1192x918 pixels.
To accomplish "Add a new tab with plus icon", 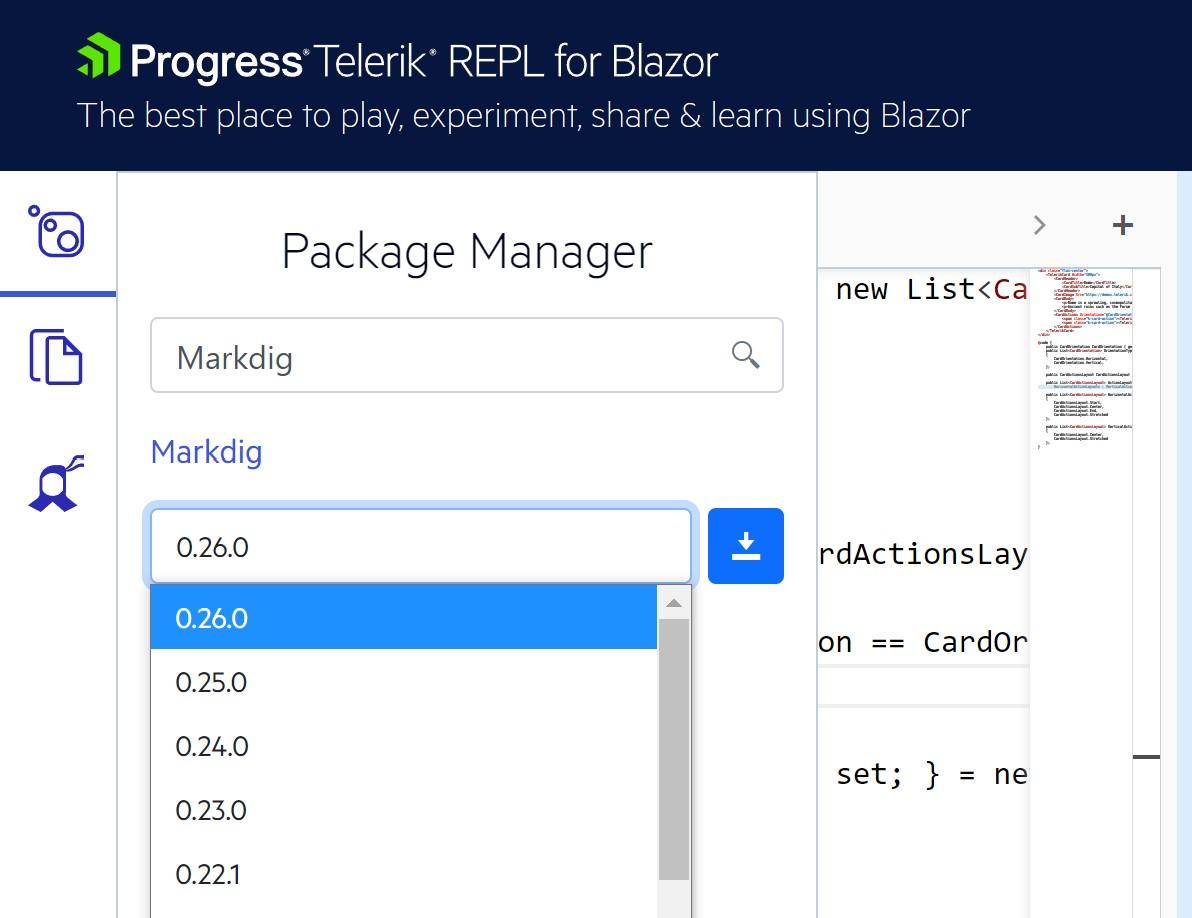I will pyautogui.click(x=1122, y=225).
